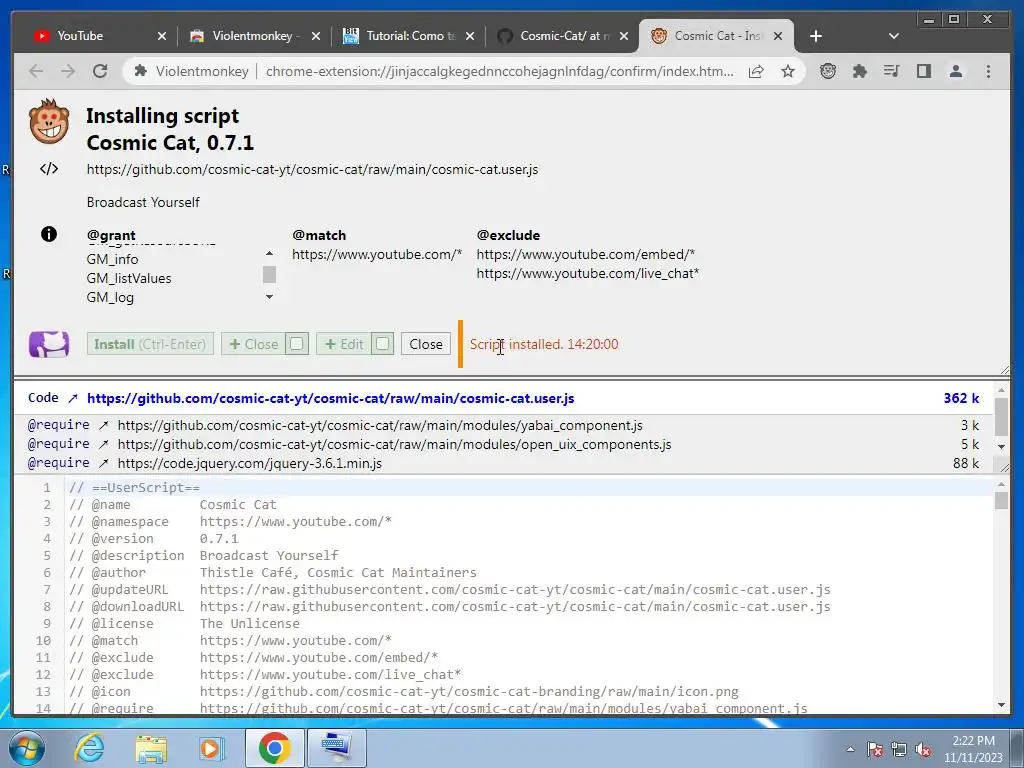
Task: Open the taskbar clock and date
Action: click(x=973, y=749)
